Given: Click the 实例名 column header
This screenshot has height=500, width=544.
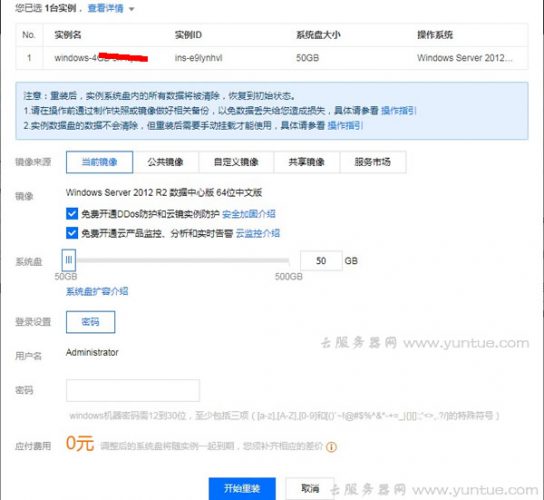Looking at the screenshot, I should pyautogui.click(x=68, y=35).
